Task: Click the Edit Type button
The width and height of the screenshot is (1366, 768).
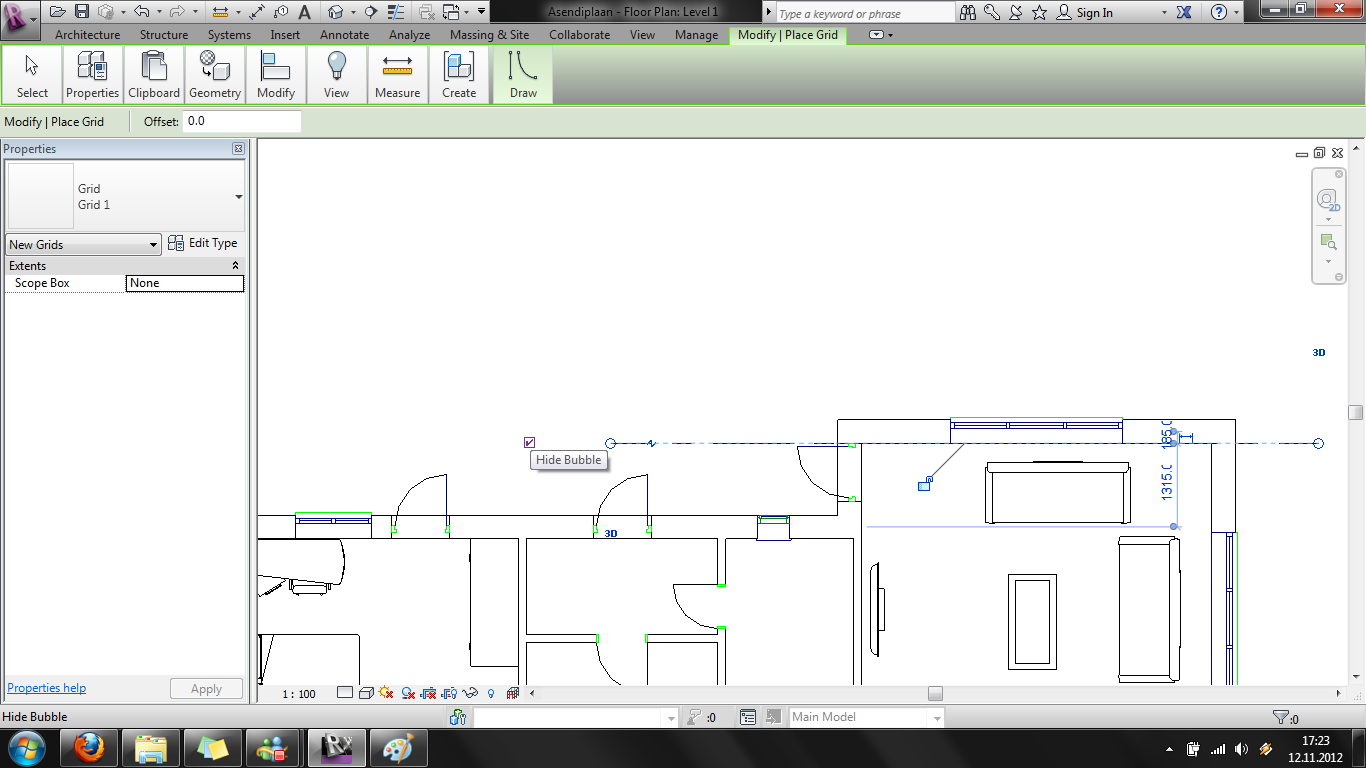Action: [x=203, y=243]
